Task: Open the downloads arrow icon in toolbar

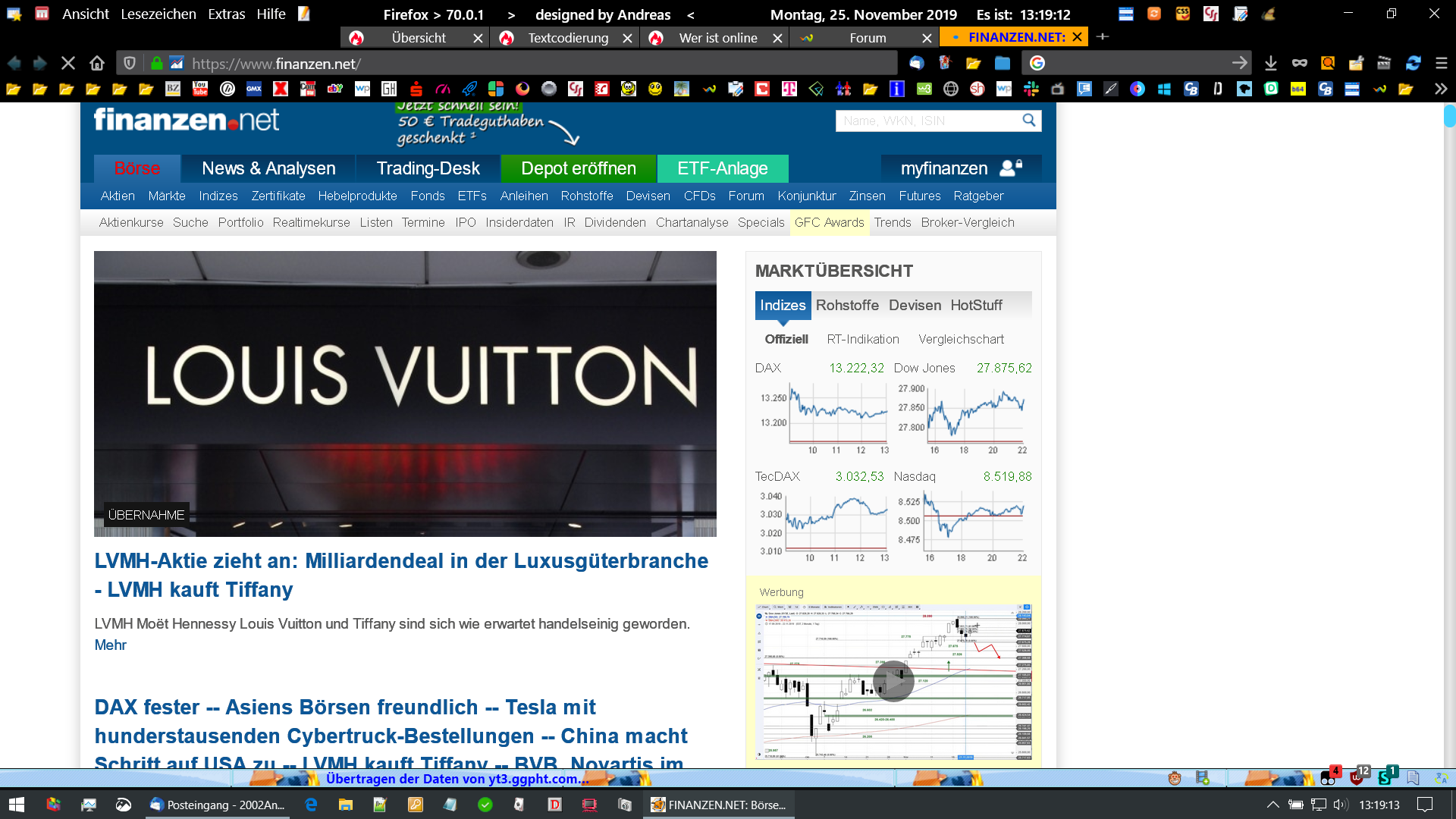Action: tap(1271, 64)
